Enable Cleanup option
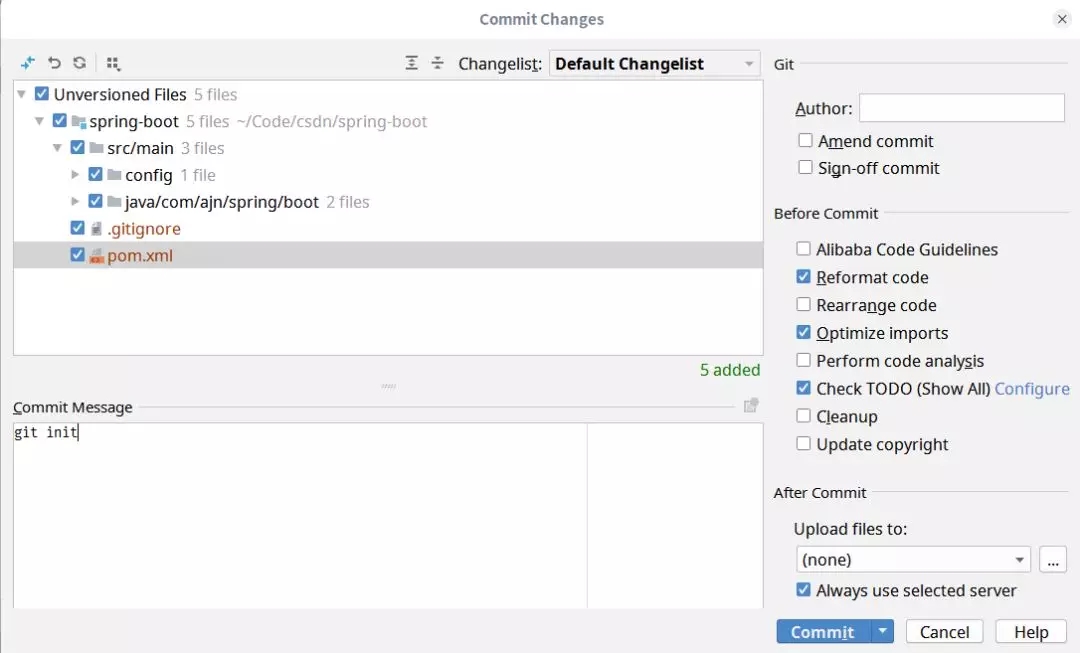 click(803, 416)
